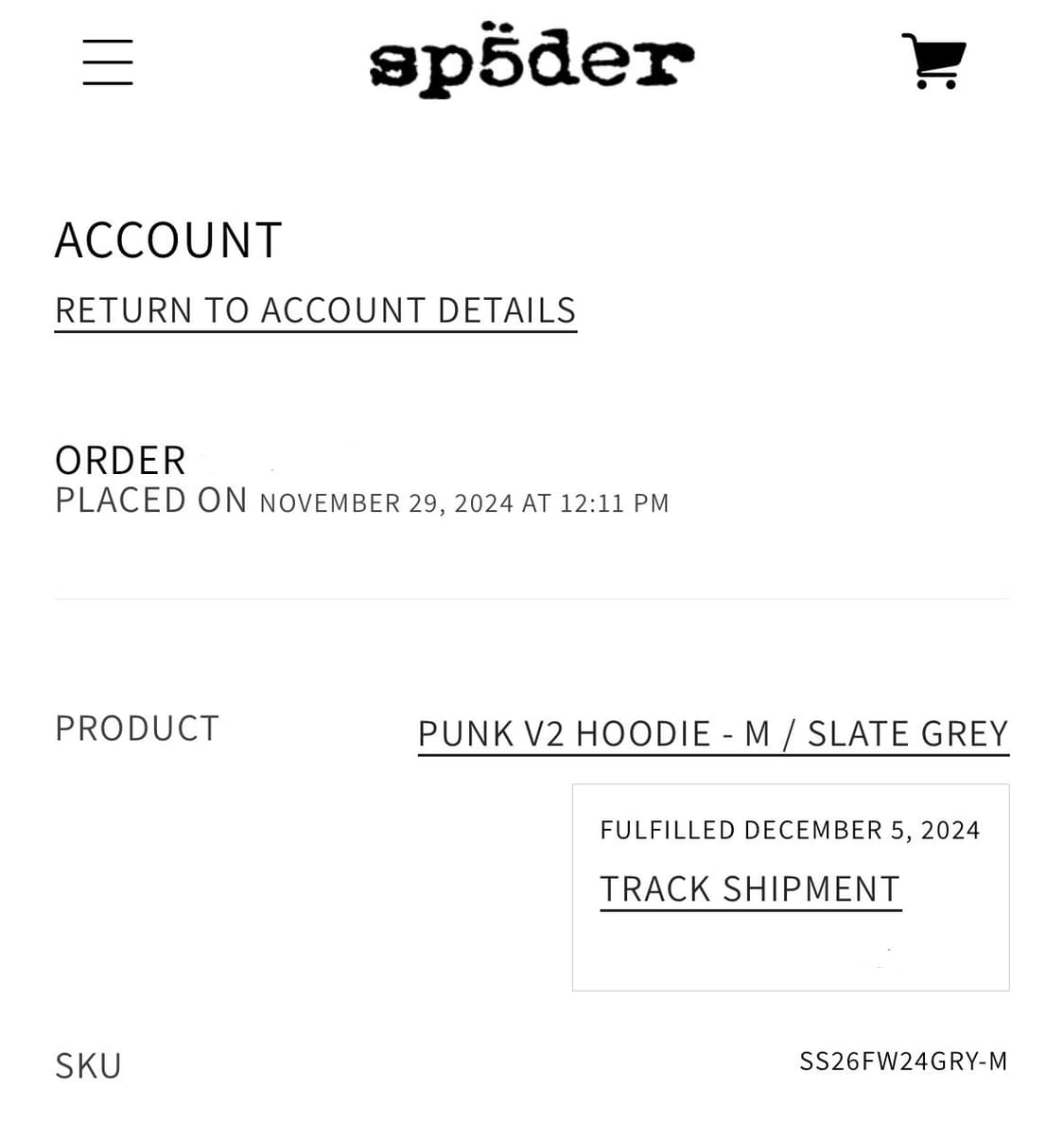Click the ORDER heading text
This screenshot has width=1064, height=1125.
tap(120, 461)
